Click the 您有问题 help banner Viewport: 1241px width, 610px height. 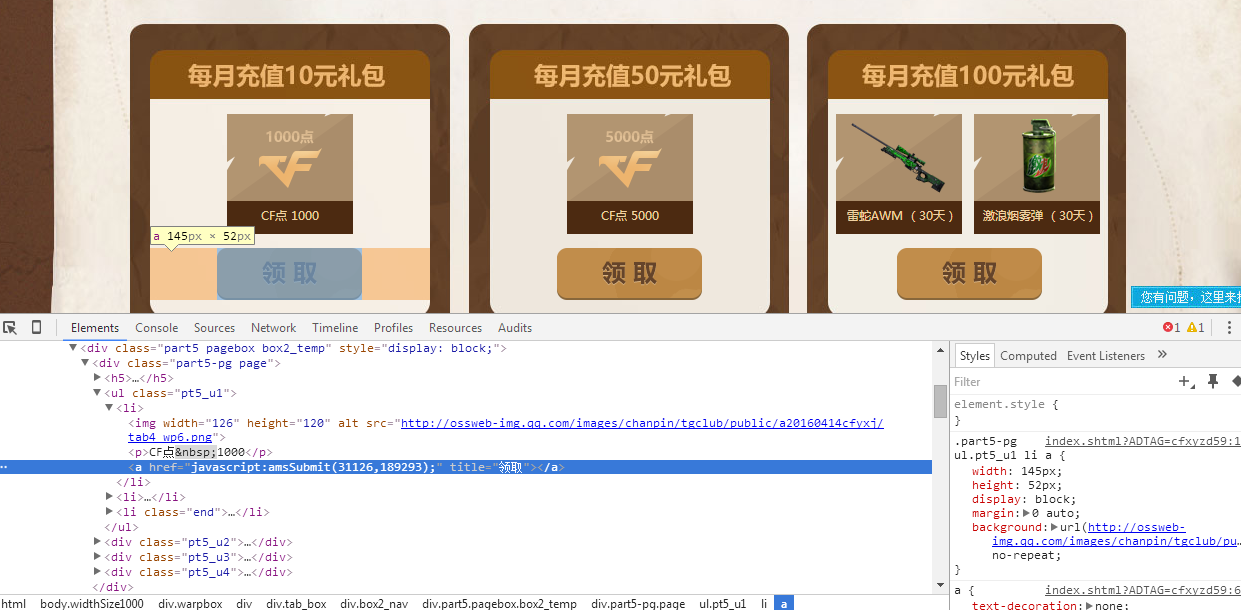coord(1186,297)
